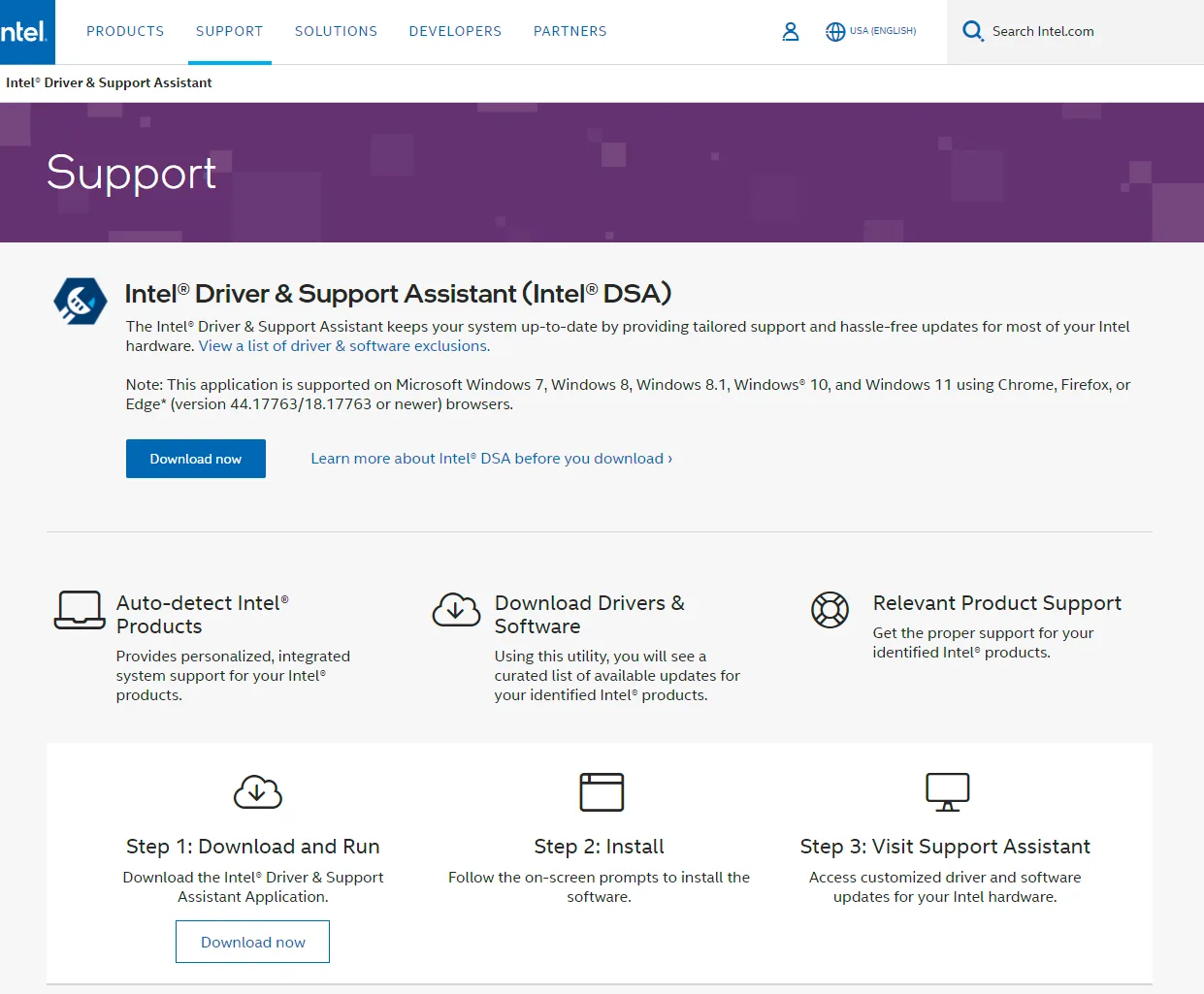Click the text 'Provides personalized, integrated system support'
This screenshot has width=1204, height=994.
tap(234, 676)
